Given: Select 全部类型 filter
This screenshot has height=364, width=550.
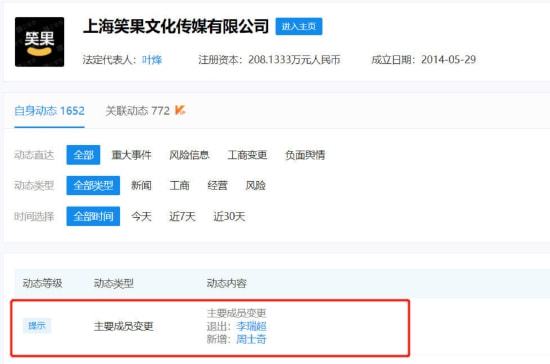Looking at the screenshot, I should point(93,186).
